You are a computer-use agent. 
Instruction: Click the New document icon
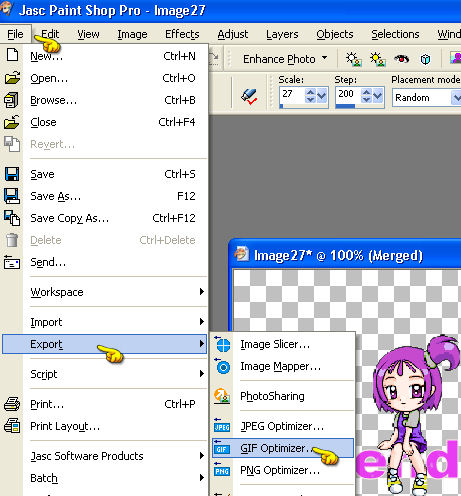pos(12,55)
